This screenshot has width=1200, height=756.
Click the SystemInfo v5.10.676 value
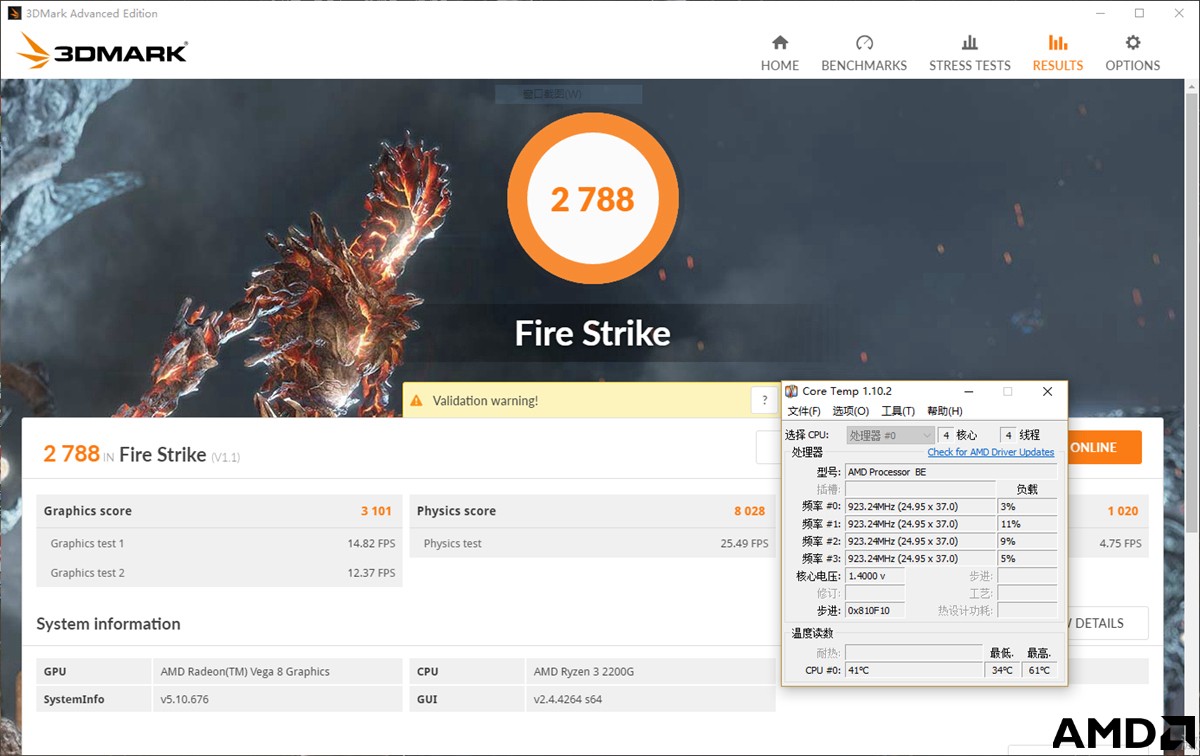pos(277,699)
